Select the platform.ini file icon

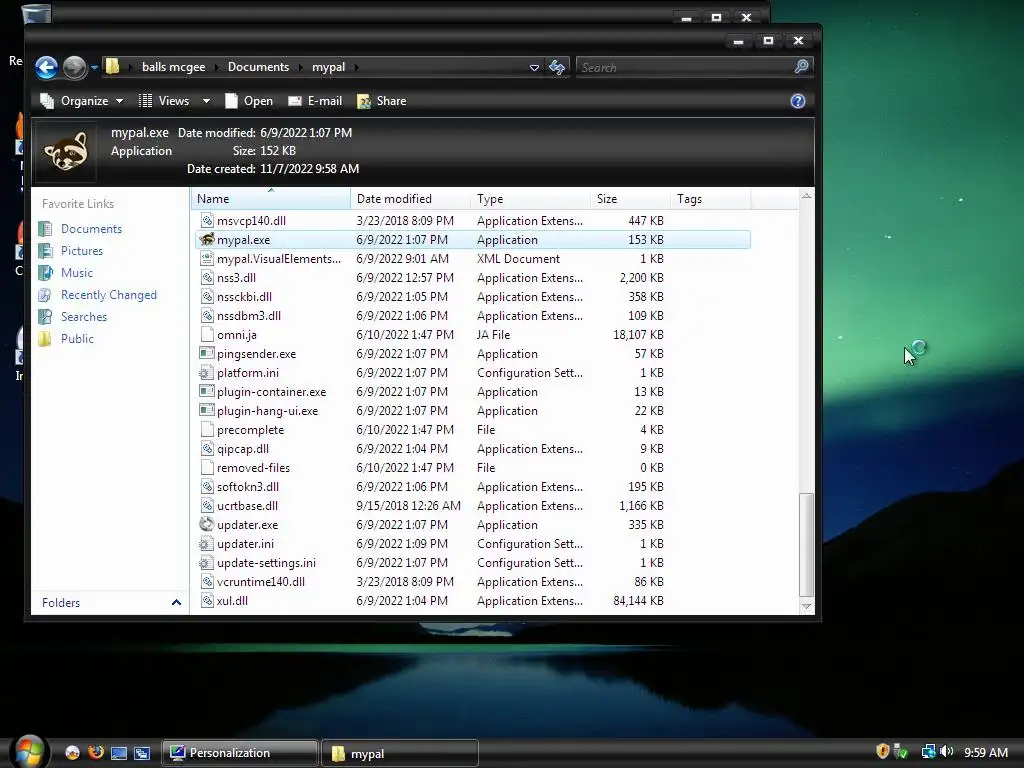[x=206, y=372]
